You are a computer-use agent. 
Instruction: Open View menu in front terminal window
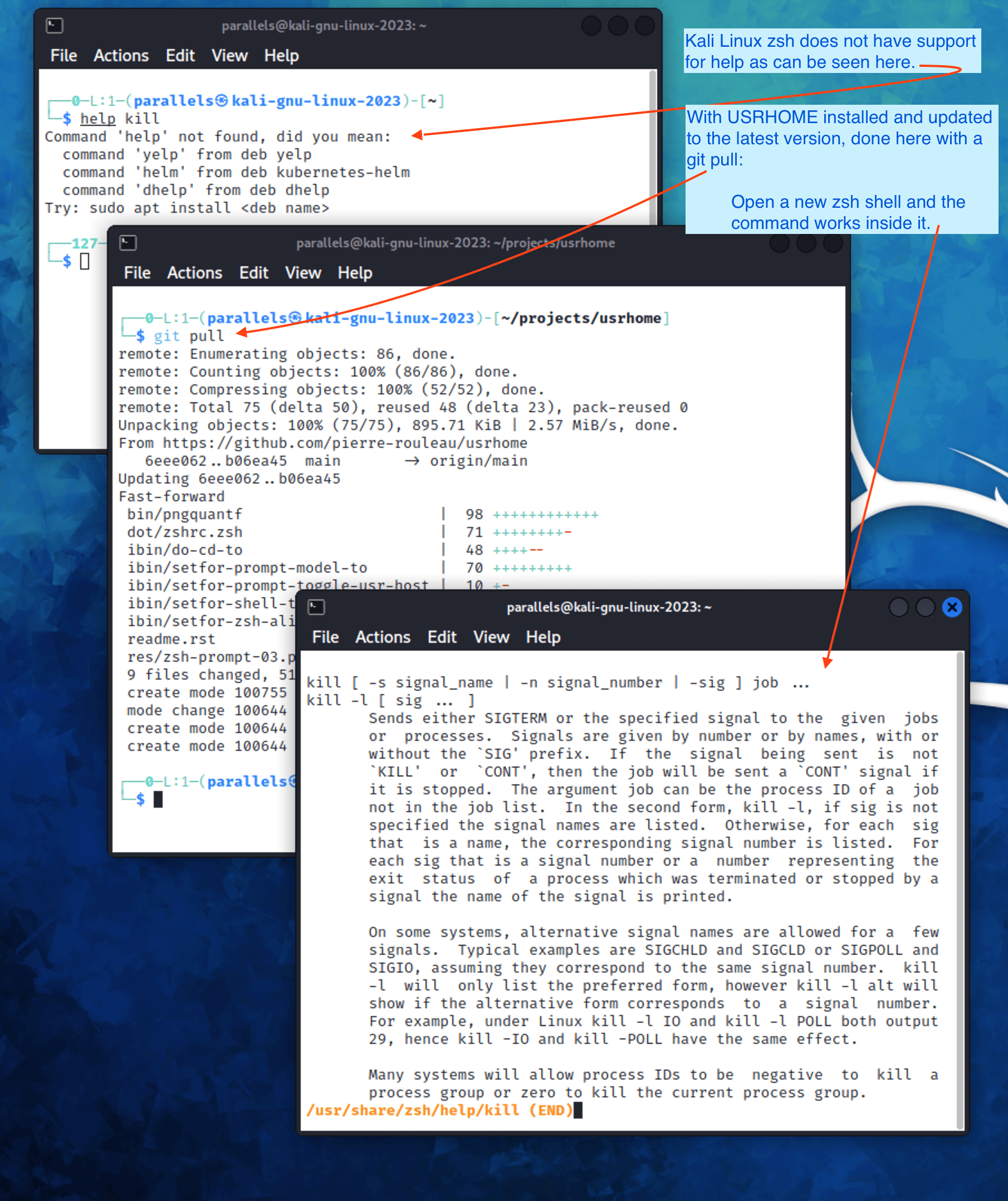pyautogui.click(x=491, y=637)
